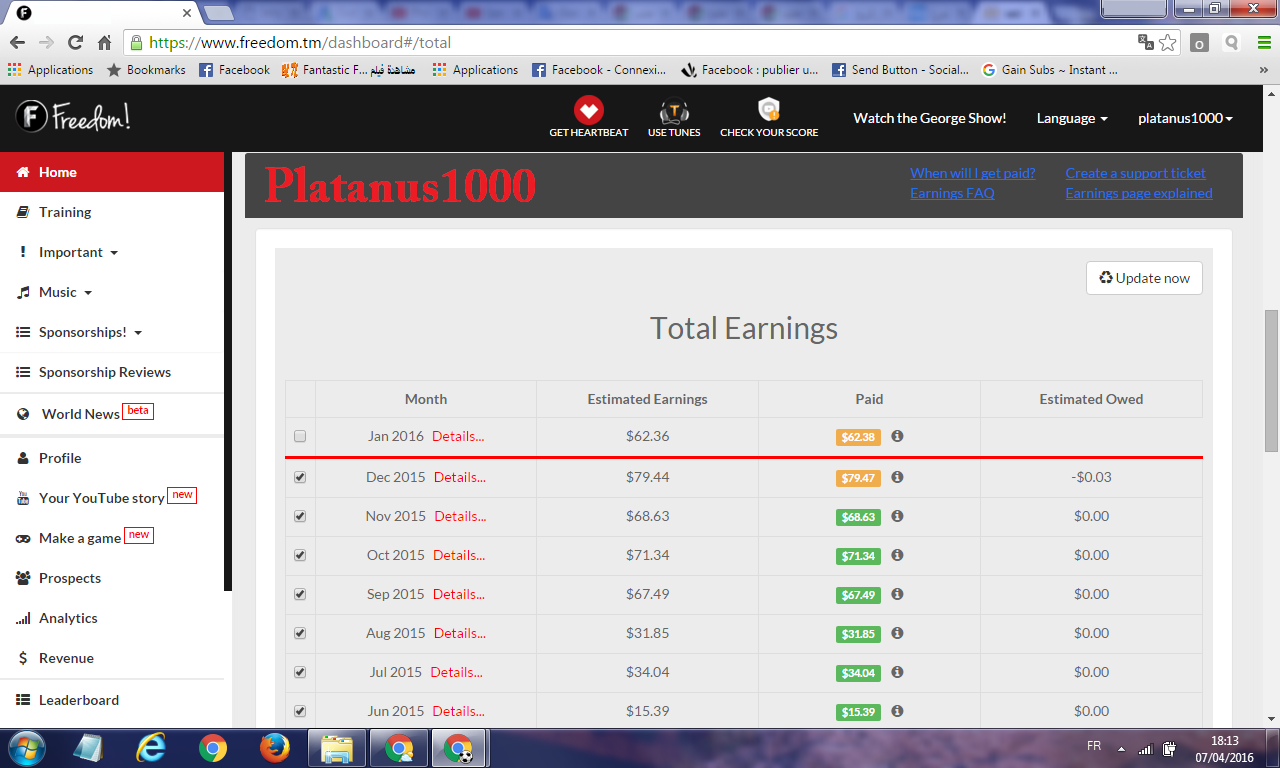Open 'Create a support ticket' link
The width and height of the screenshot is (1280, 768).
click(x=1135, y=173)
